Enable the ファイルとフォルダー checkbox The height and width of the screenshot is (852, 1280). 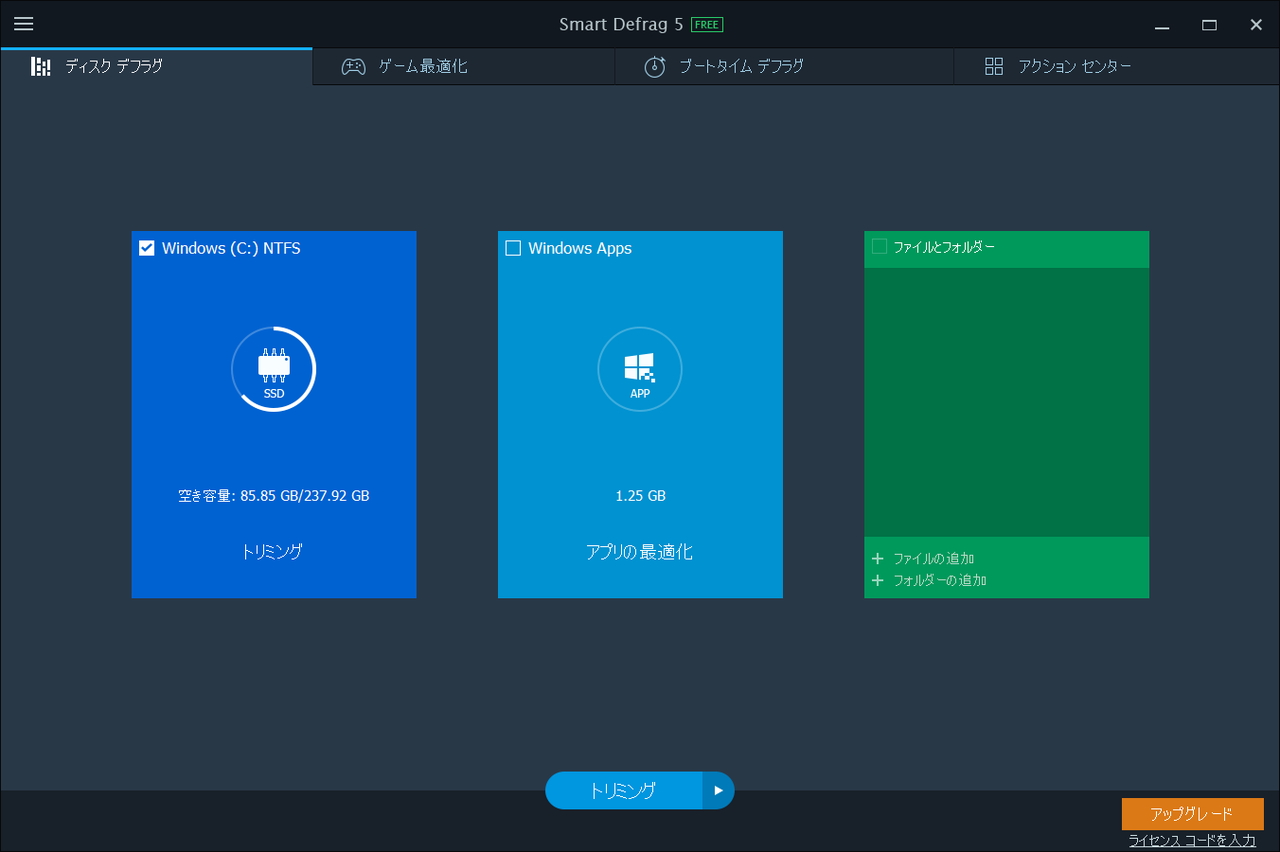click(x=879, y=245)
